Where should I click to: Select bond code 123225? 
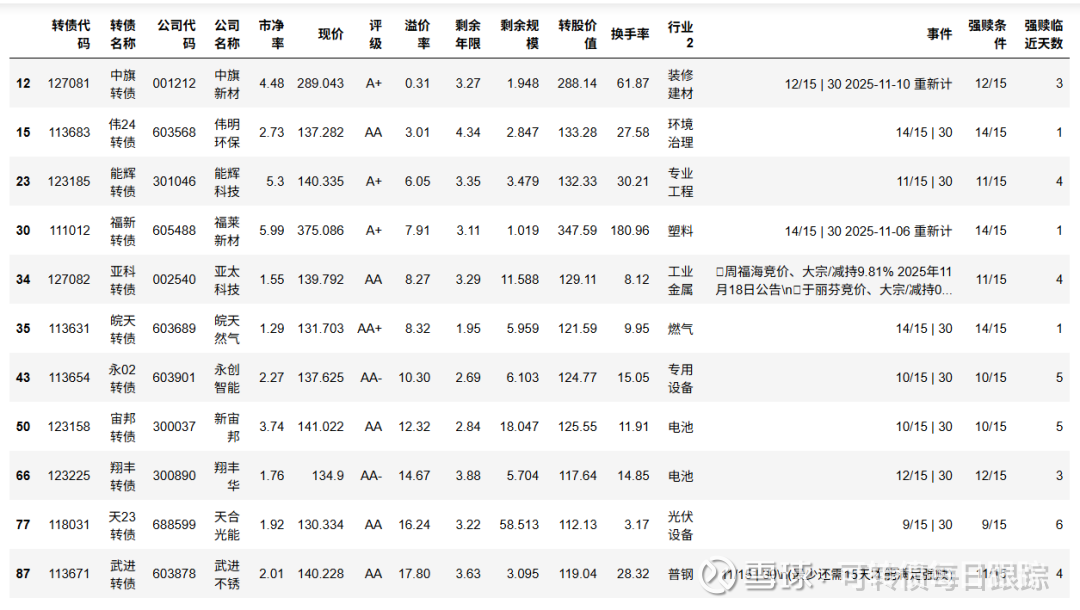(69, 476)
